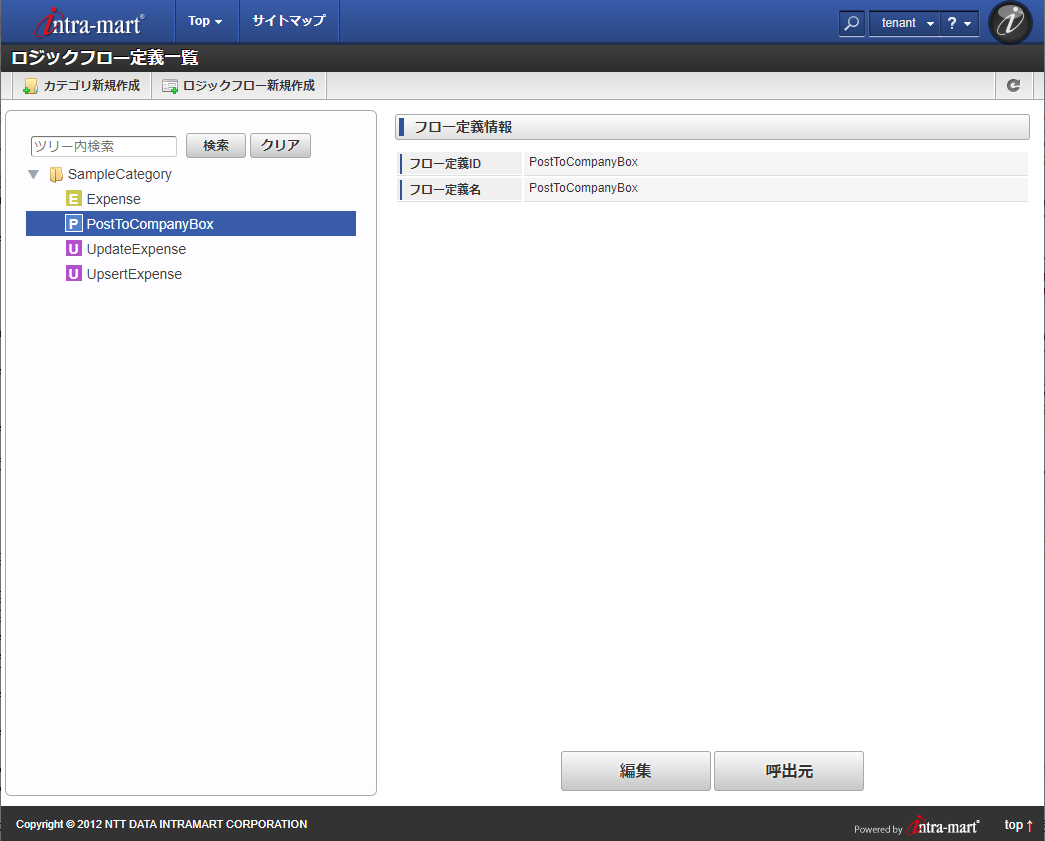Click the 呼出元 button
This screenshot has height=841, width=1045.
pos(788,771)
